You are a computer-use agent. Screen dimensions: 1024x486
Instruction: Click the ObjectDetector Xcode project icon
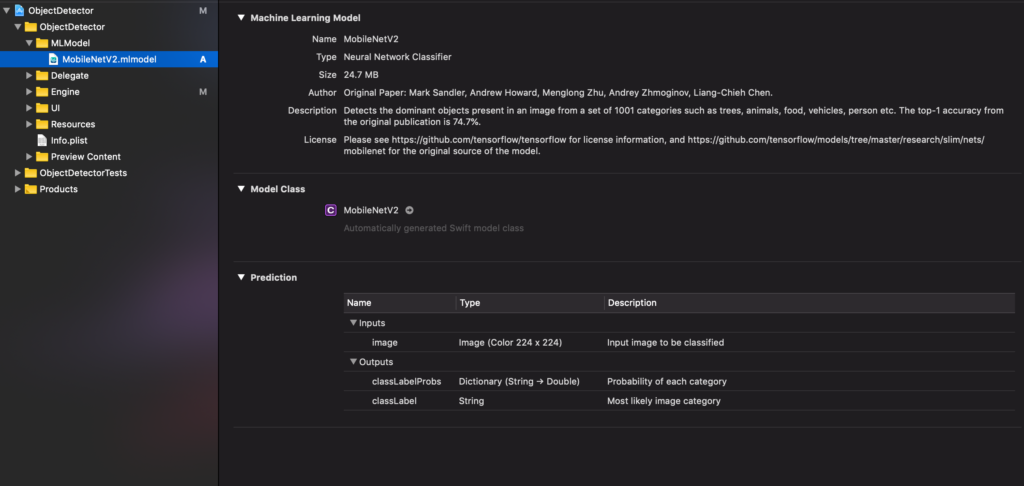click(19, 10)
